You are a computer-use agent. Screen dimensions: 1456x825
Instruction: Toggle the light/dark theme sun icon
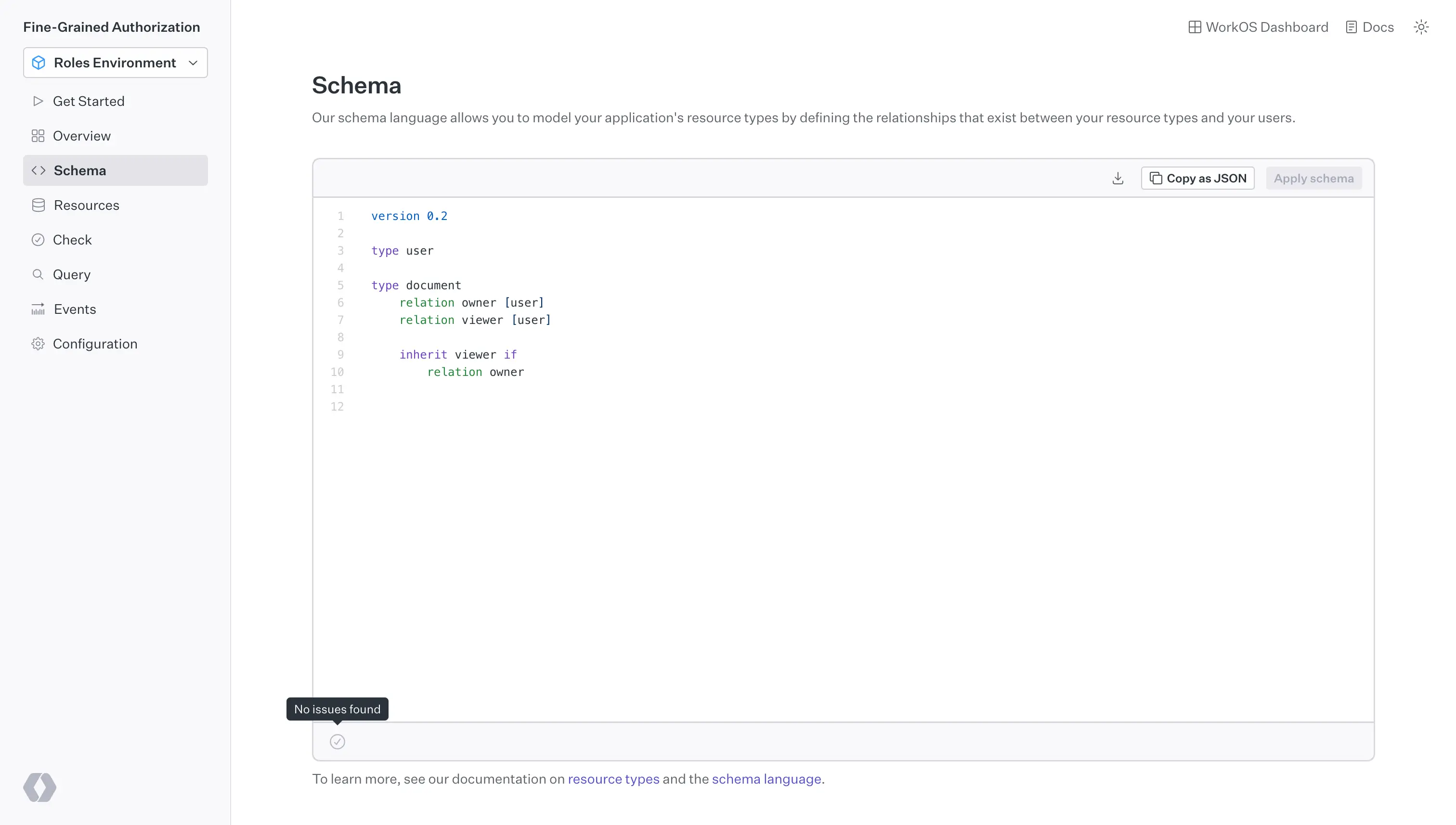[1421, 27]
